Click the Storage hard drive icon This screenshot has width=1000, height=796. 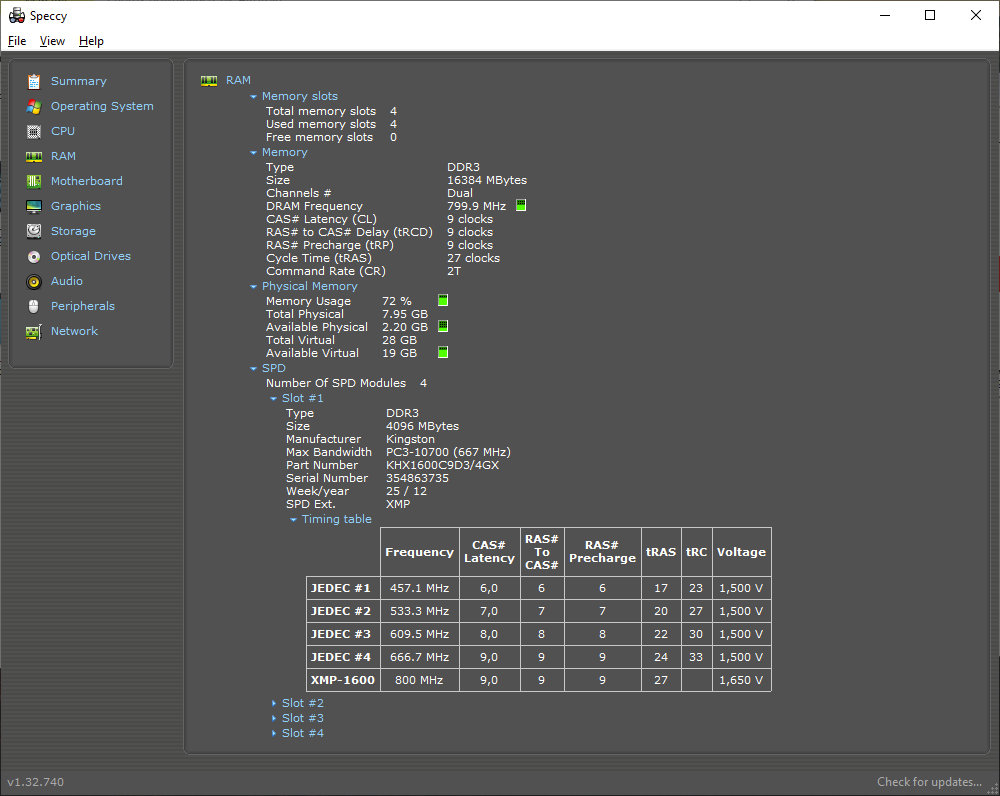pos(34,231)
